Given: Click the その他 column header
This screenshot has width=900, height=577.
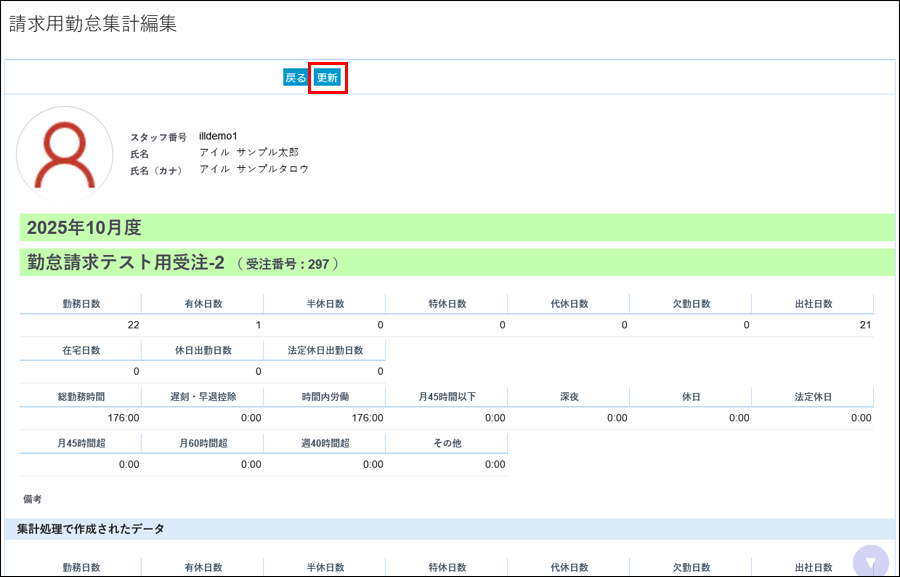Looking at the screenshot, I should (x=447, y=443).
